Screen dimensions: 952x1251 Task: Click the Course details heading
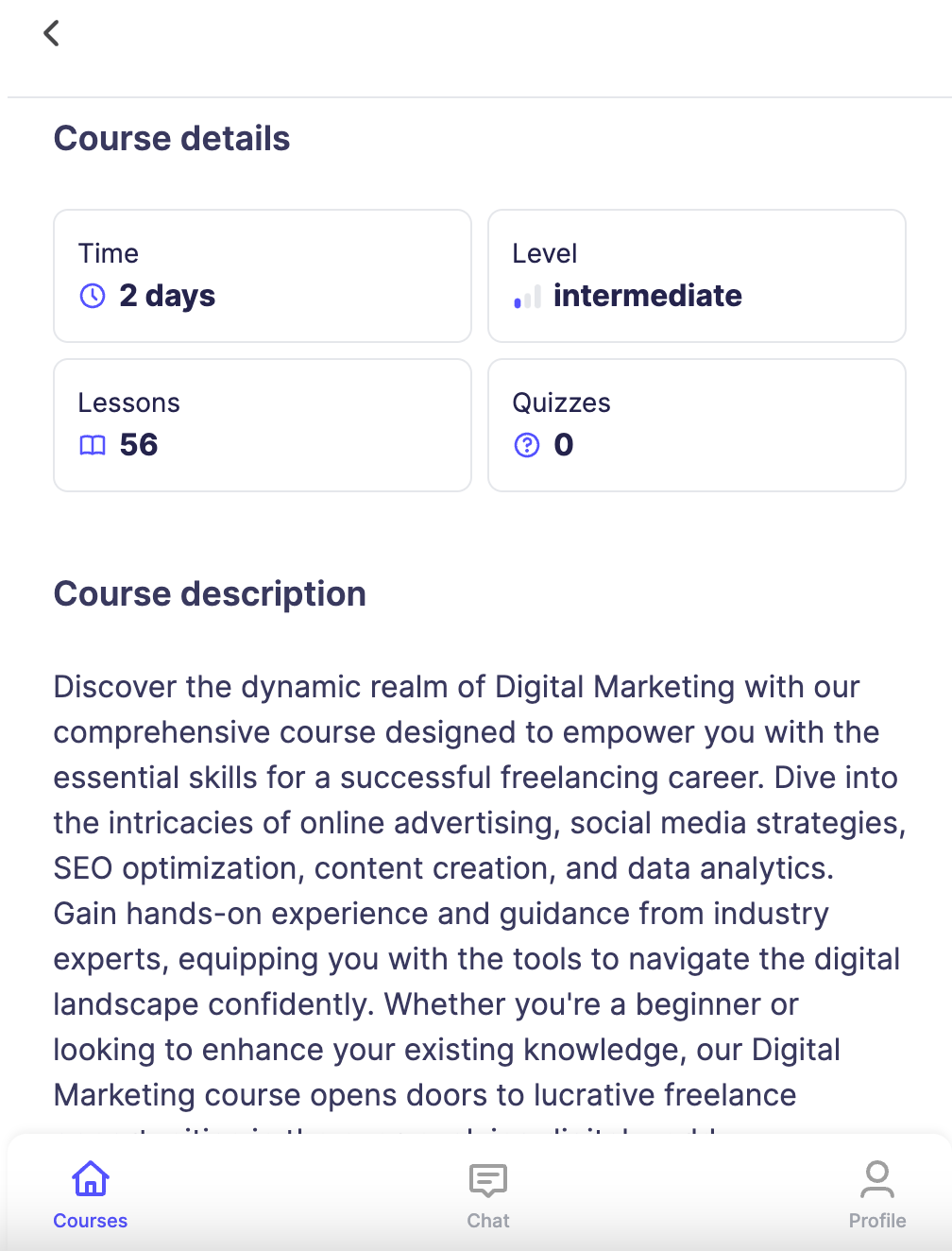coord(172,139)
